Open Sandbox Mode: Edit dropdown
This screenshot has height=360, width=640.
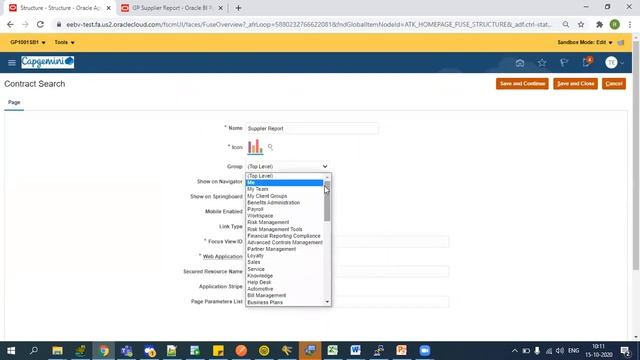click(x=585, y=42)
